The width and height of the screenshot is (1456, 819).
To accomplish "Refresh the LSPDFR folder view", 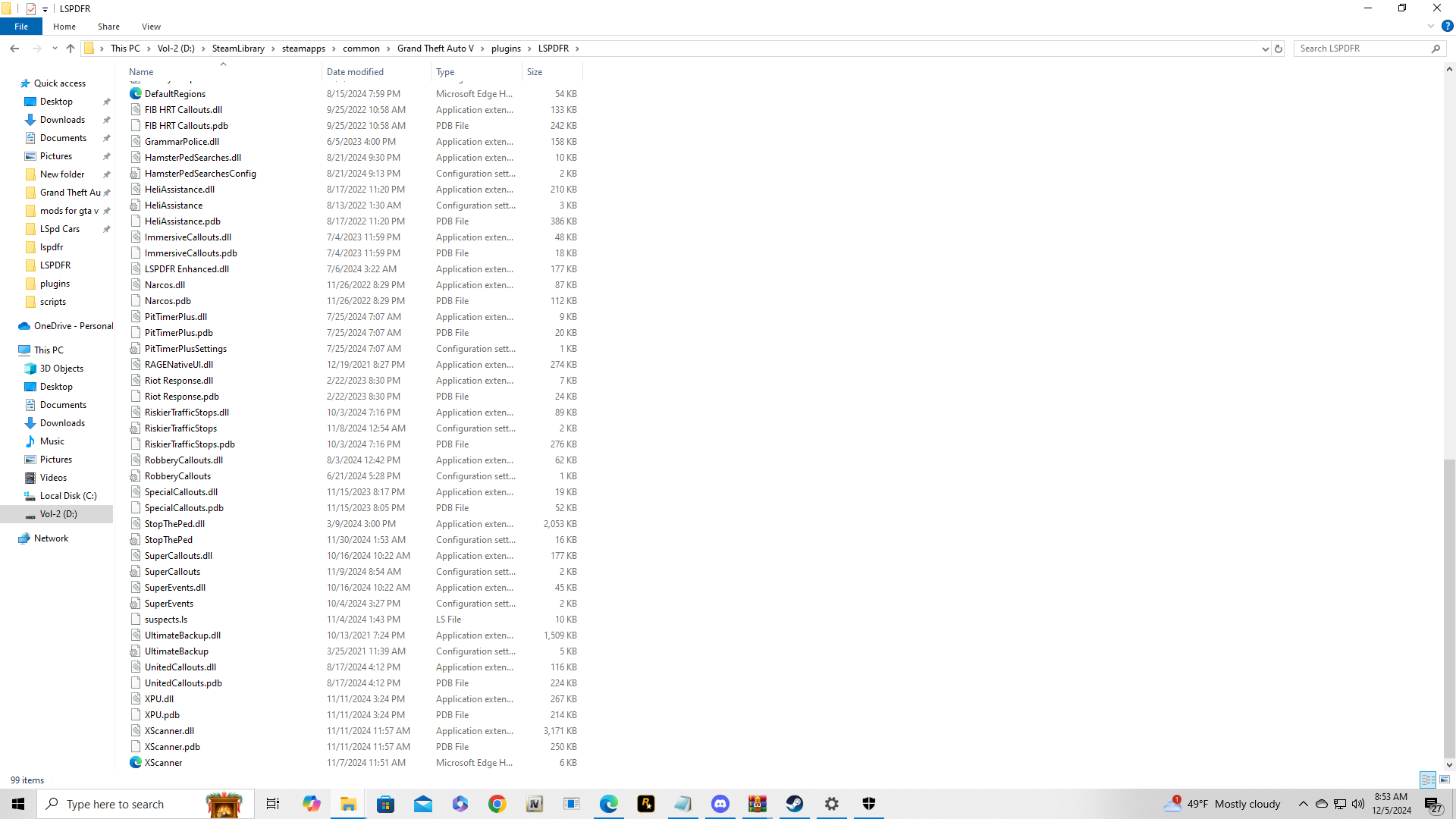I will [x=1279, y=49].
